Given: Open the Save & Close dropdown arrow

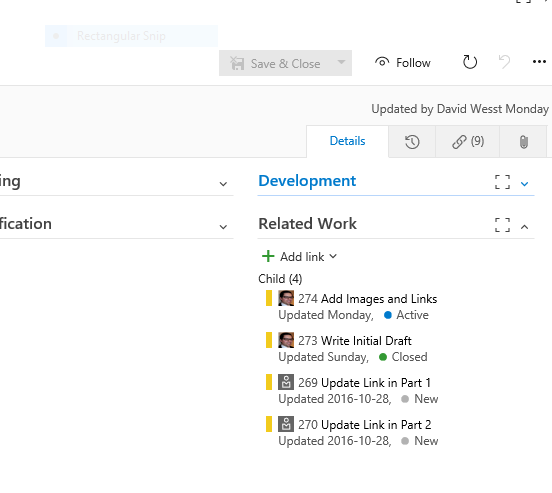Looking at the screenshot, I should tap(341, 63).
